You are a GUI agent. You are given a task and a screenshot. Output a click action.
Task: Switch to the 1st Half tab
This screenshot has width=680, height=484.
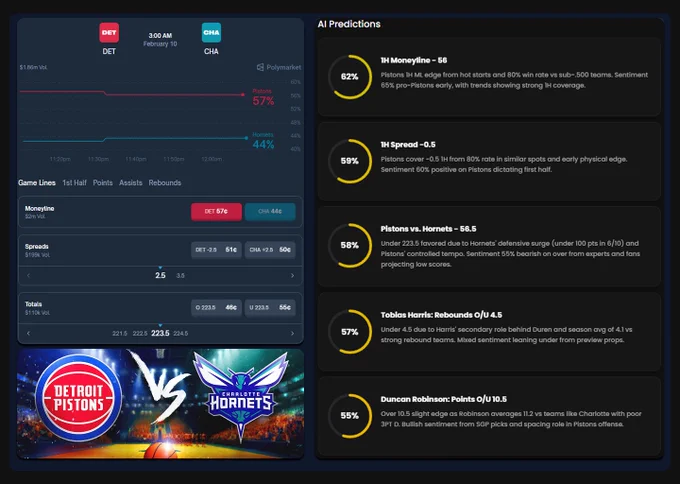(x=75, y=183)
